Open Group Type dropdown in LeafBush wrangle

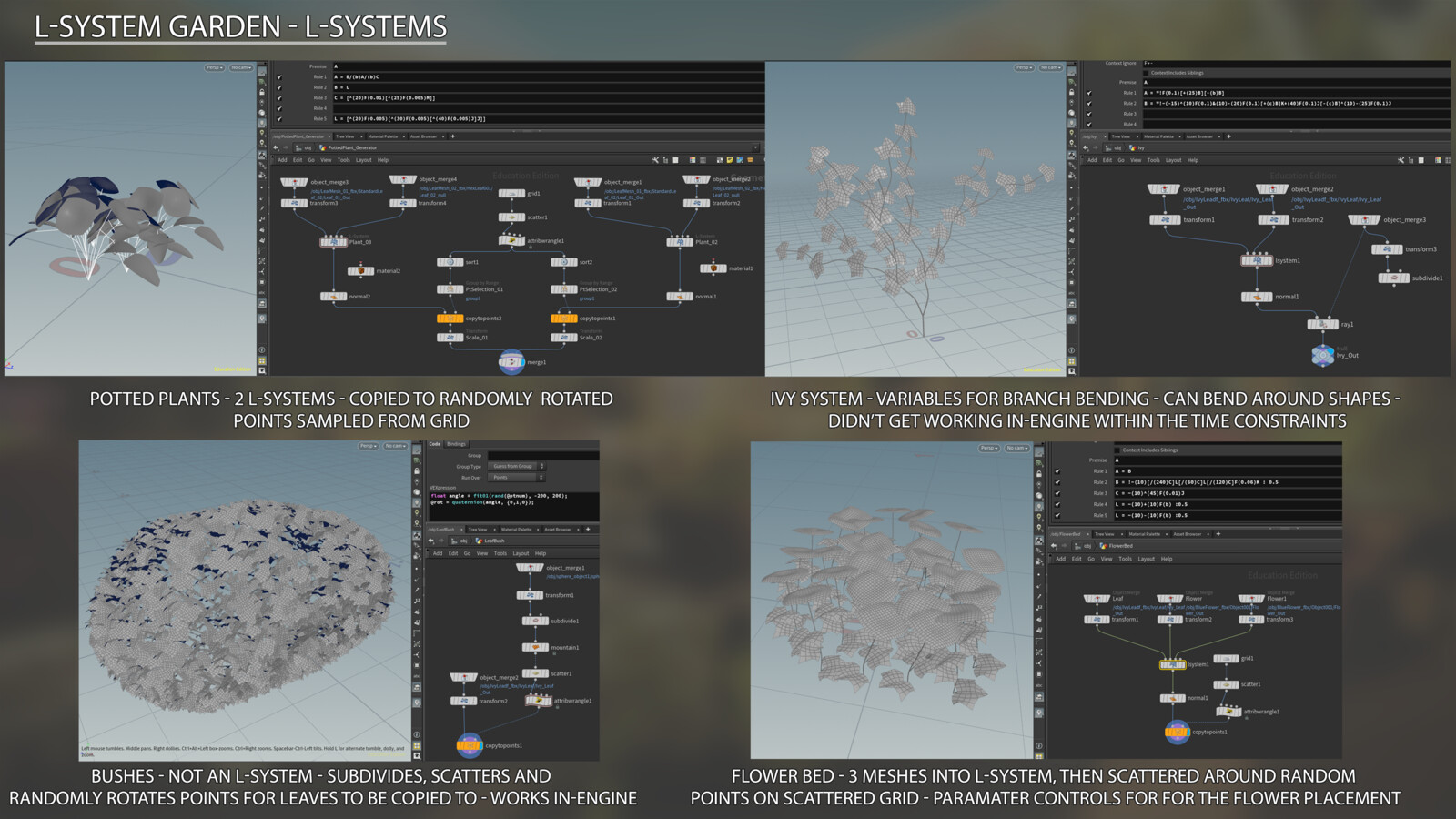[516, 466]
